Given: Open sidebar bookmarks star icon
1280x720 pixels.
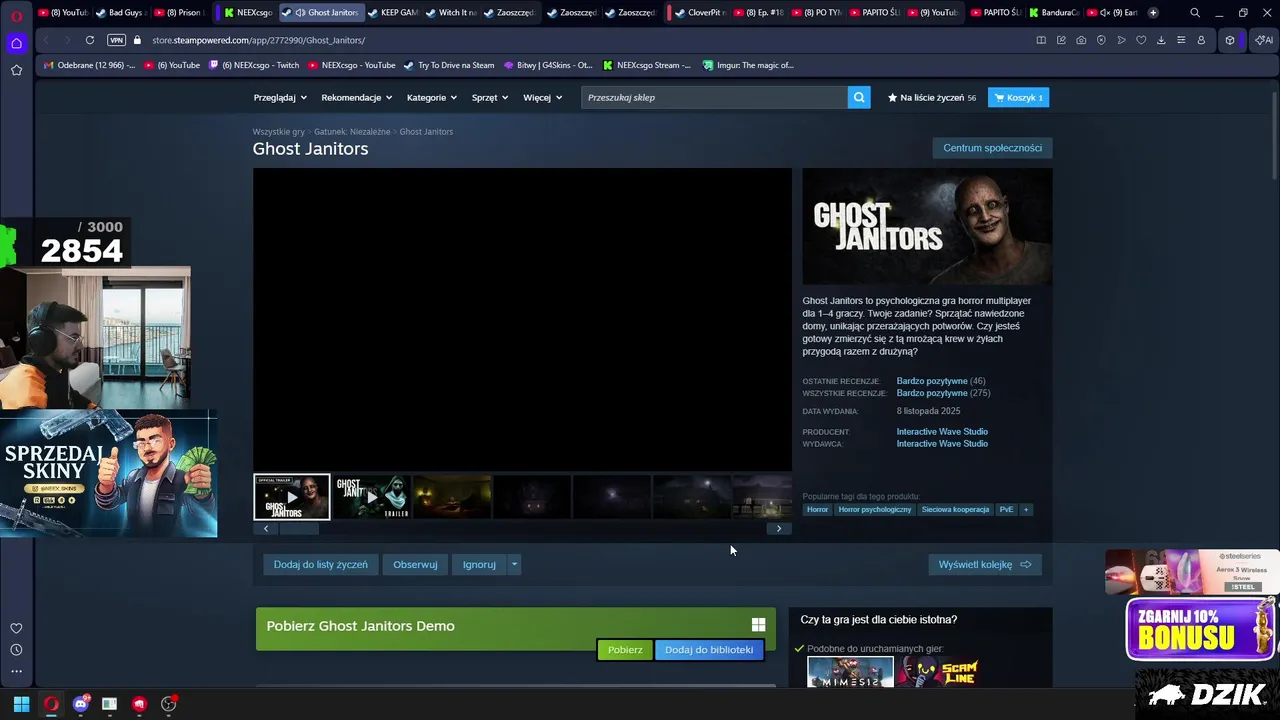Looking at the screenshot, I should [x=16, y=70].
